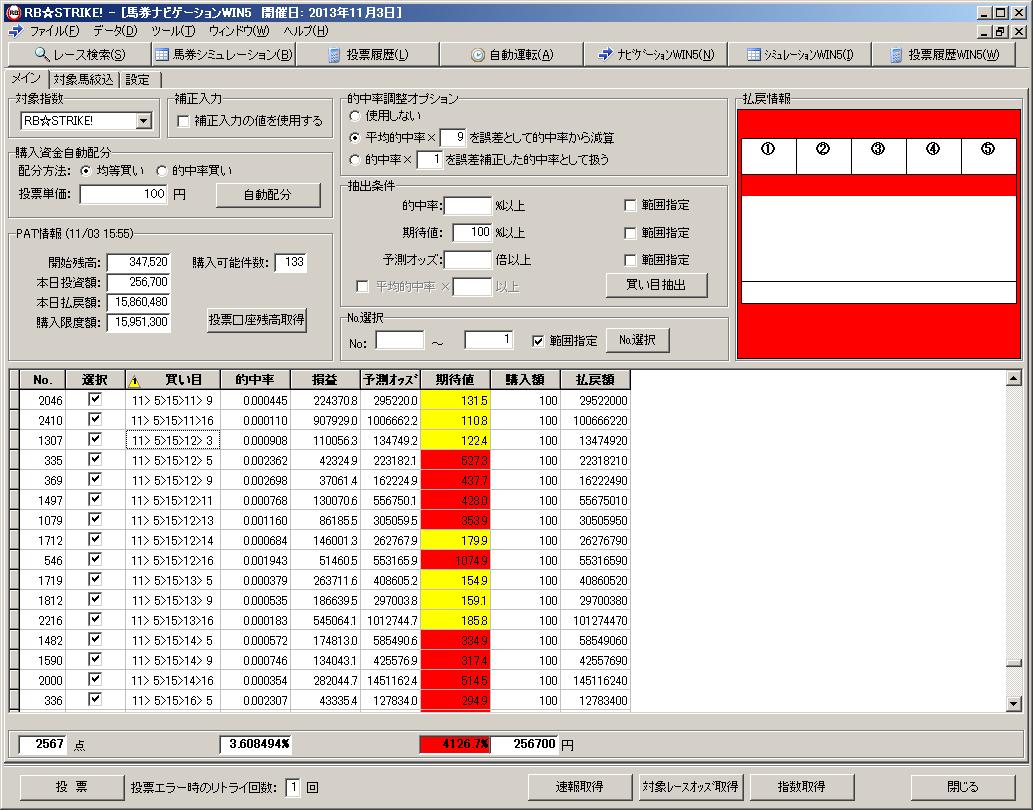Click the retry count input field
The height and width of the screenshot is (810, 1033).
(x=293, y=787)
